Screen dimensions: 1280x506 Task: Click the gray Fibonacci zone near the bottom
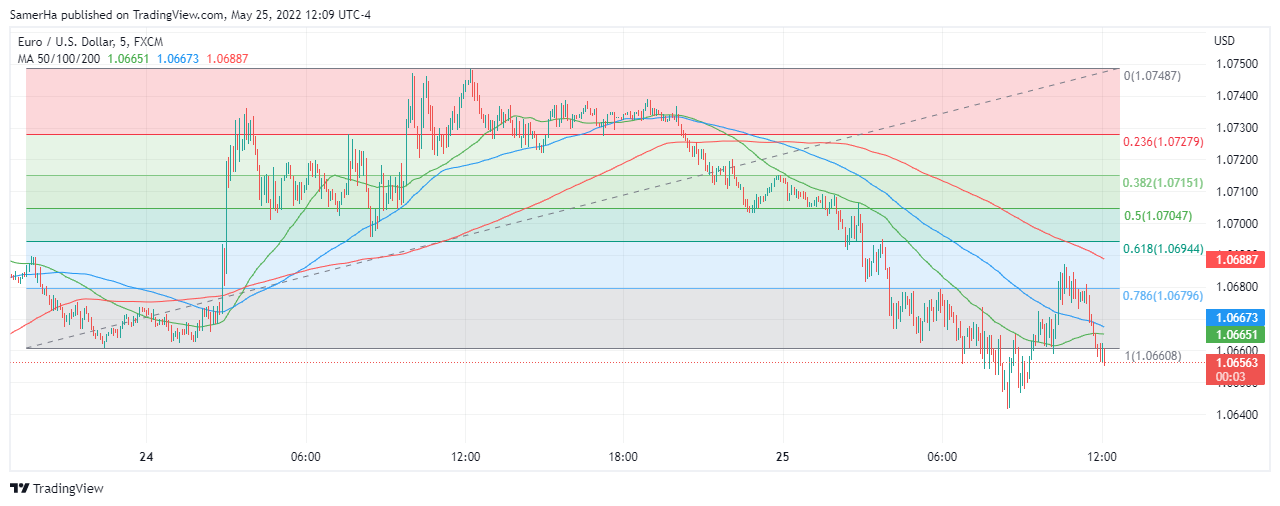(x=500, y=320)
